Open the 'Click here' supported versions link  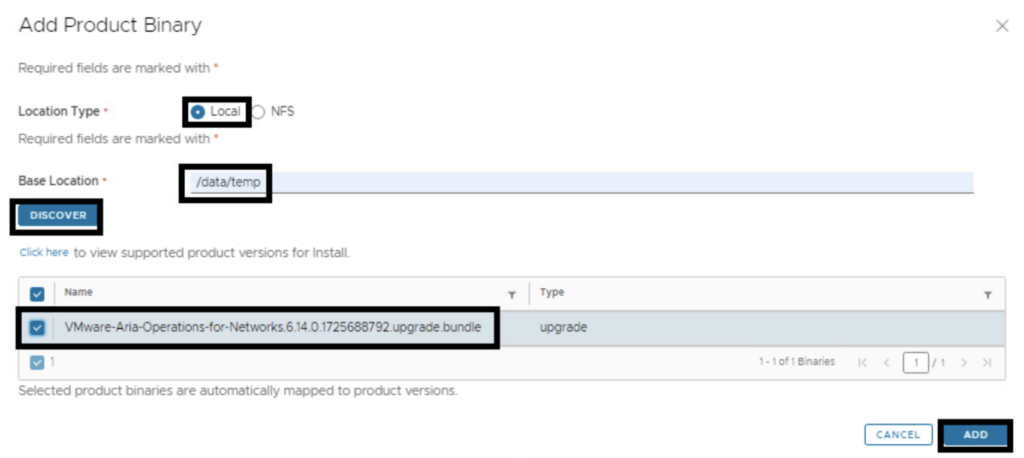coord(44,253)
